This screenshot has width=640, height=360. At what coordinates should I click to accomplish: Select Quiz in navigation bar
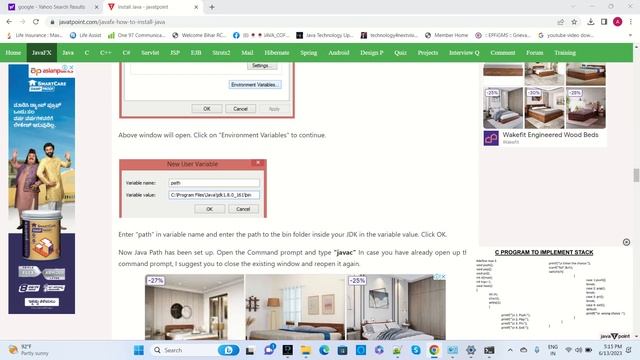click(400, 53)
